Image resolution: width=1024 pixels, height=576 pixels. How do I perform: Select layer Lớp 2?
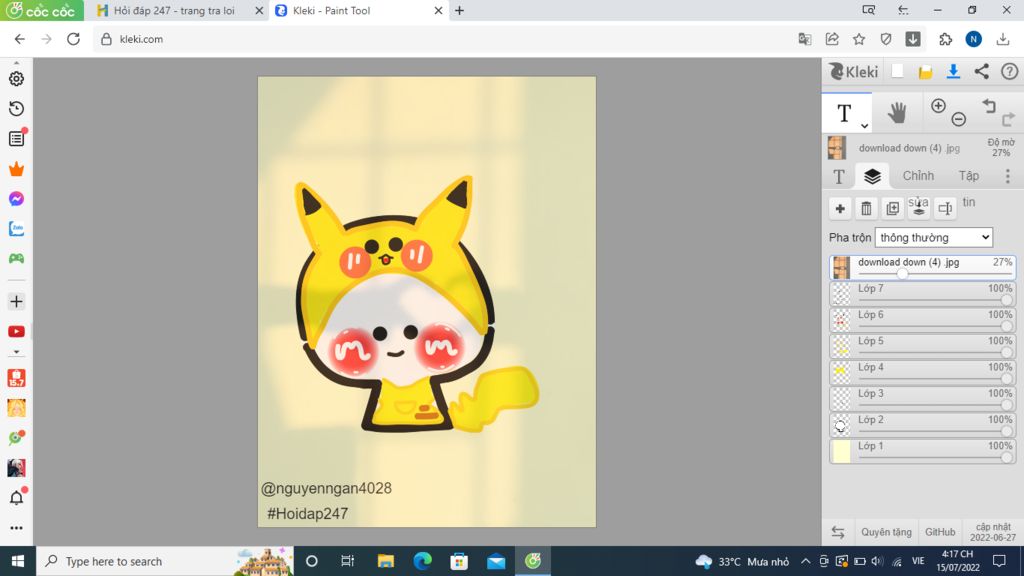(922, 424)
